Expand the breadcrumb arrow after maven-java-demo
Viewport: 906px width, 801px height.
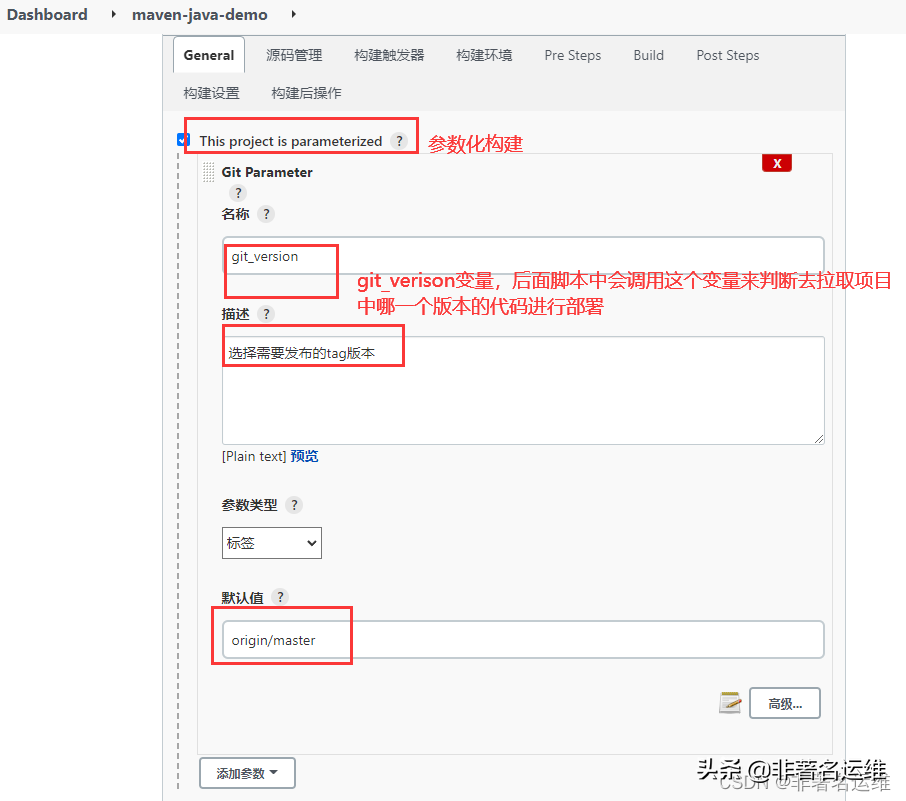pyautogui.click(x=280, y=14)
